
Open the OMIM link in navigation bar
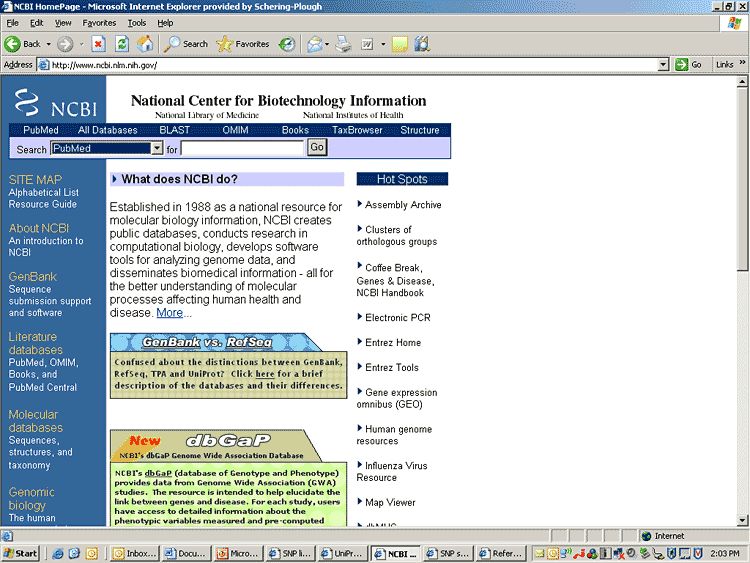235,130
